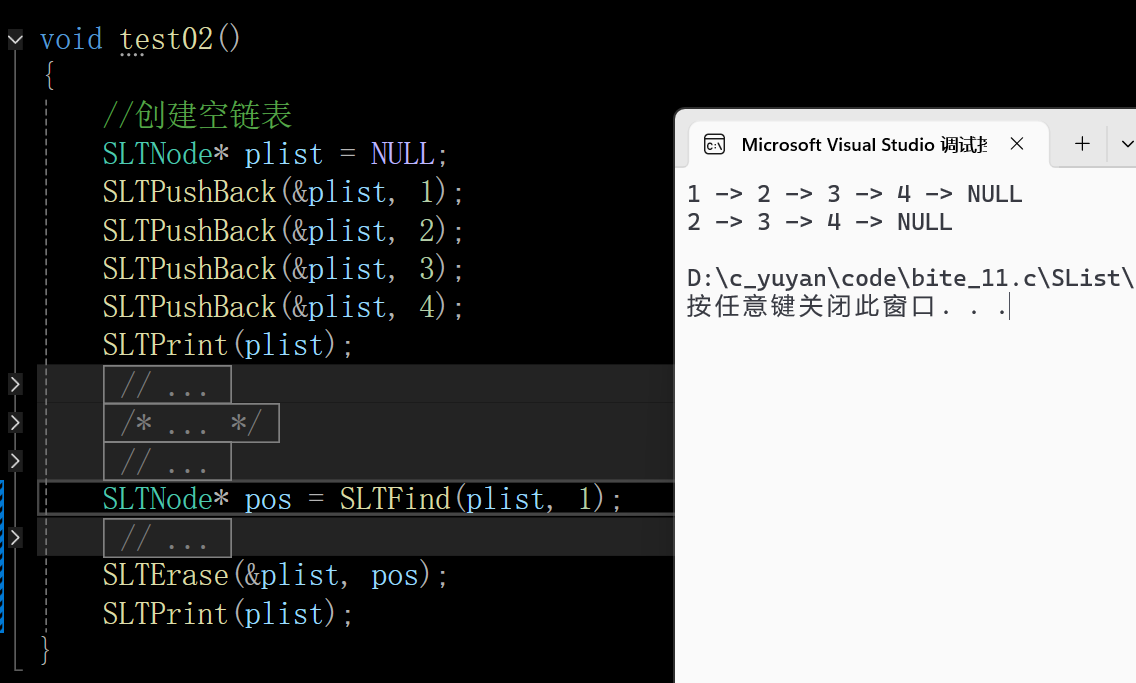1136x683 pixels.
Task: Click the D:\c_yuyan\code path line
Action: (911, 278)
